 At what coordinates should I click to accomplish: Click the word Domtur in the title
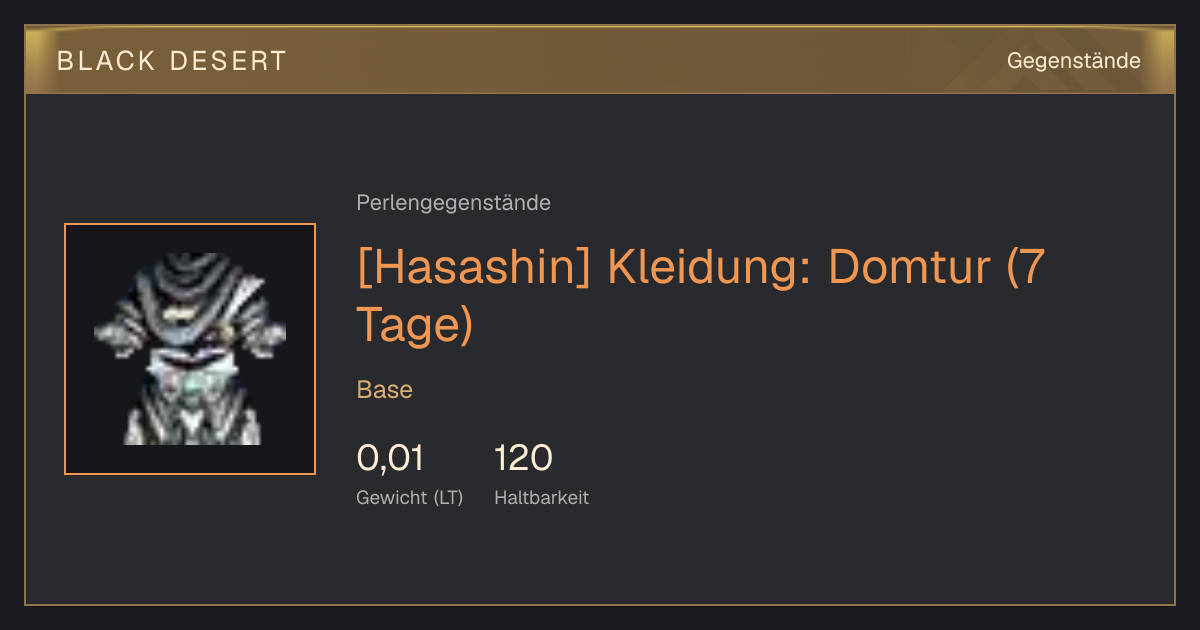(912, 268)
